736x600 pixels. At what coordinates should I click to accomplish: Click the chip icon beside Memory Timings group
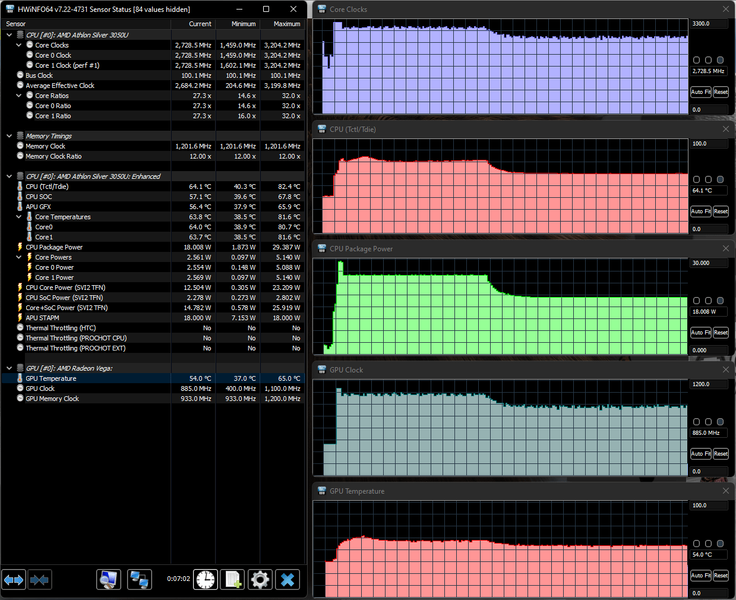tap(20, 136)
